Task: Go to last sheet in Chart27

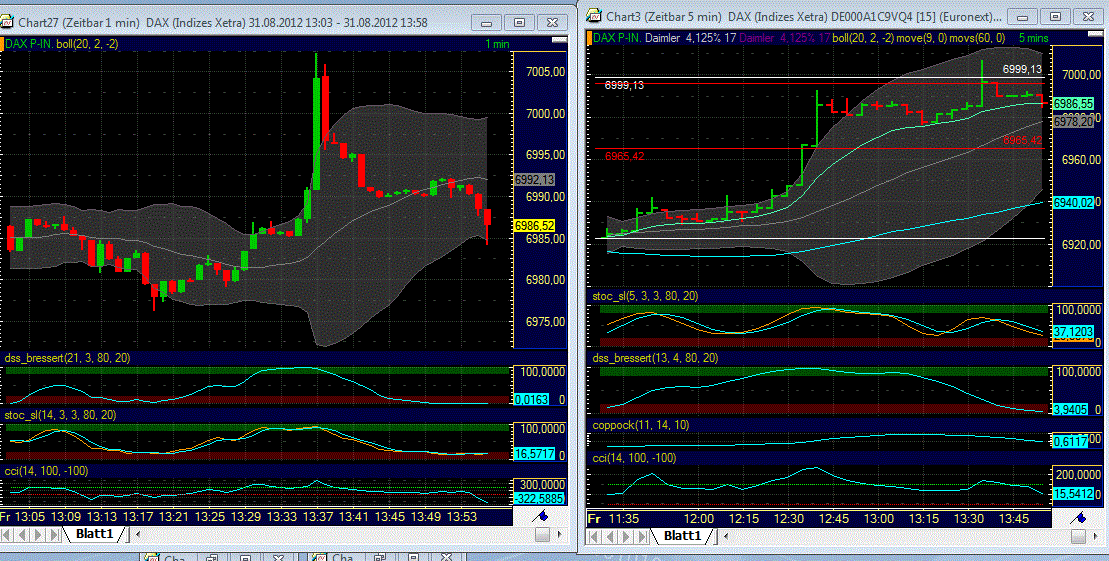Action: point(54,535)
